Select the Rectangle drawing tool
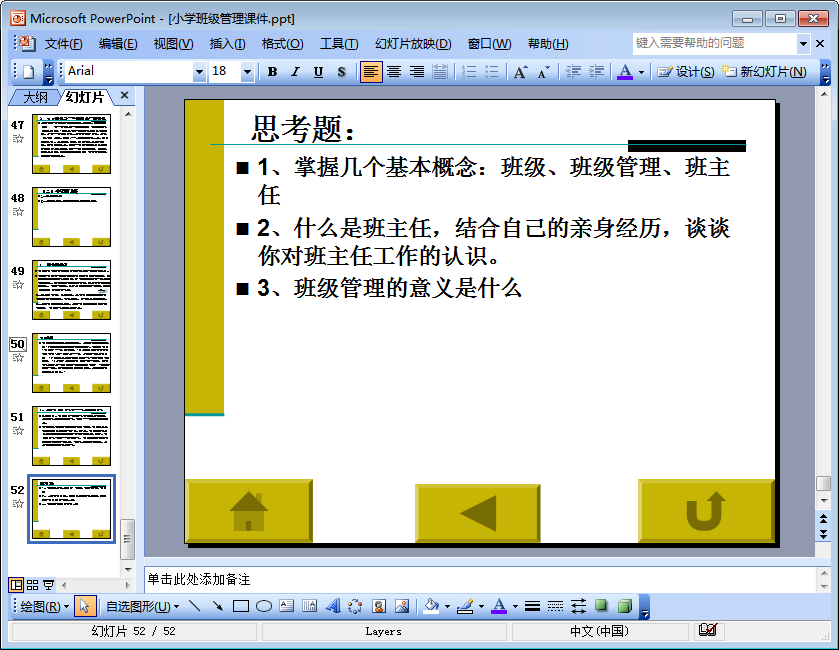The height and width of the screenshot is (650, 839). [x=241, y=606]
